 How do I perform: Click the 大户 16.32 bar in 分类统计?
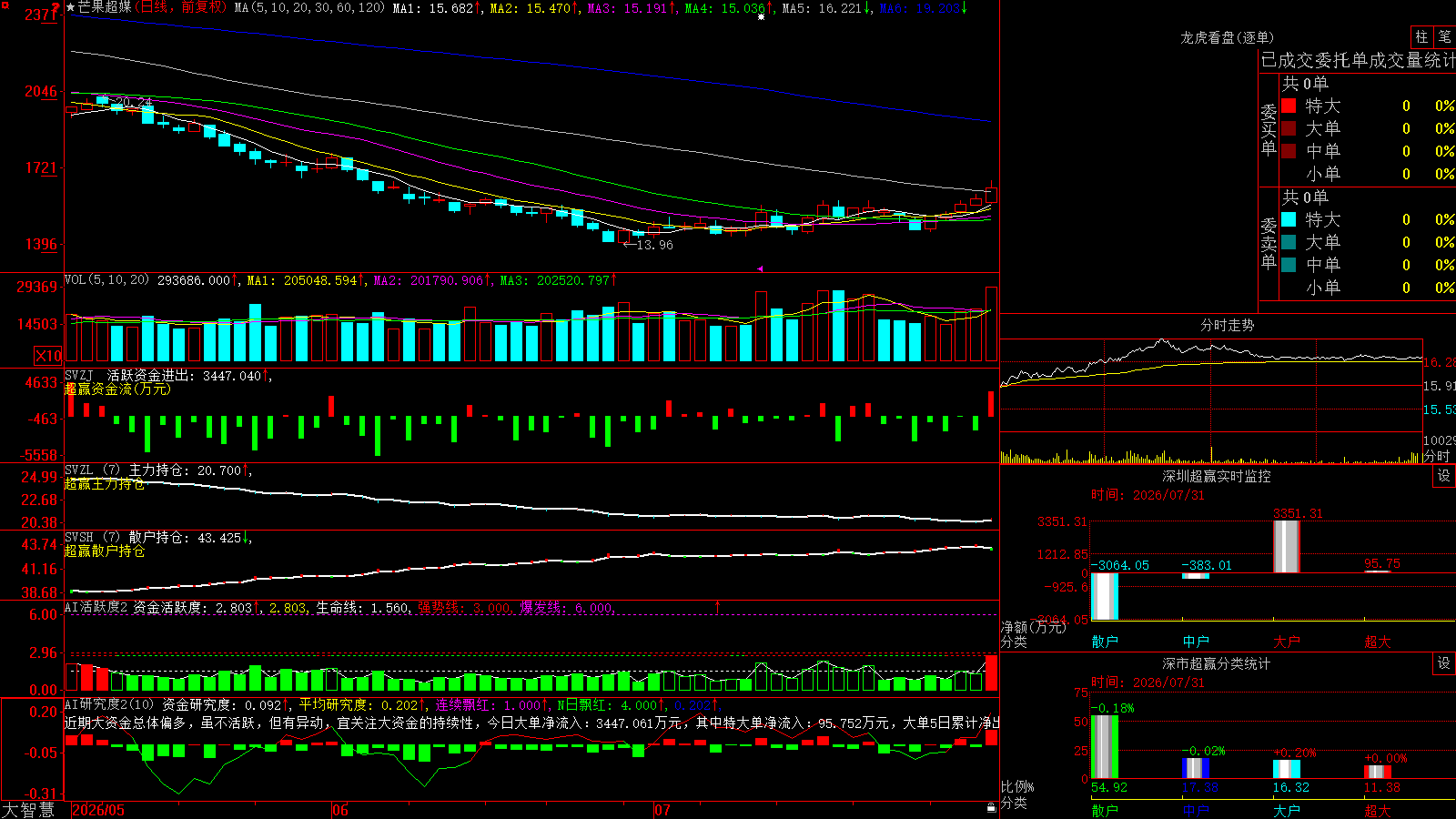tap(1287, 770)
